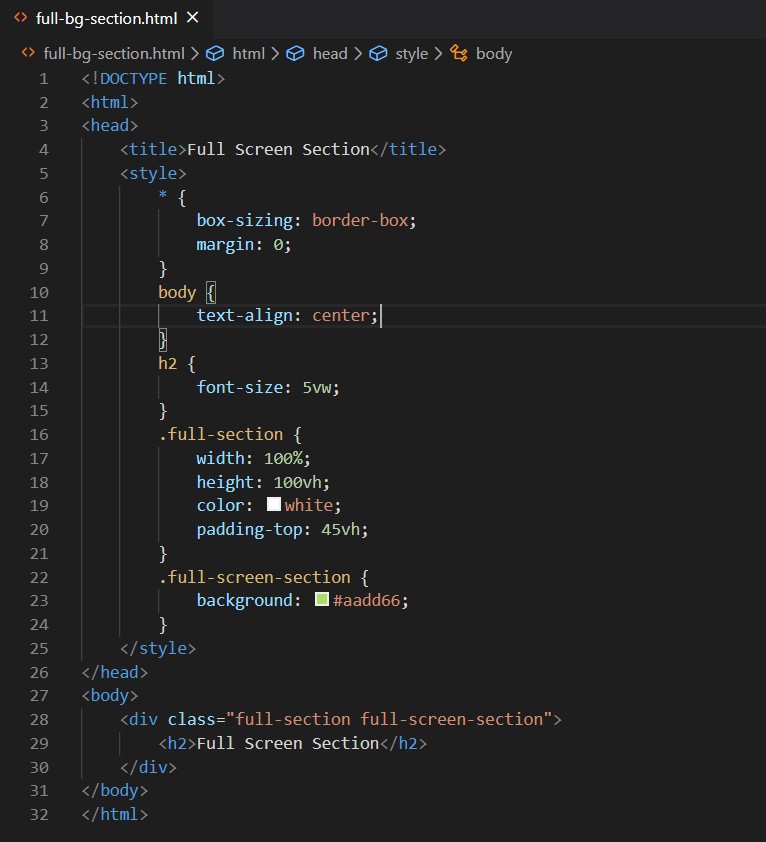This screenshot has height=842, width=766.
Task: Click the 'margin' property on line 8
Action: pos(225,245)
